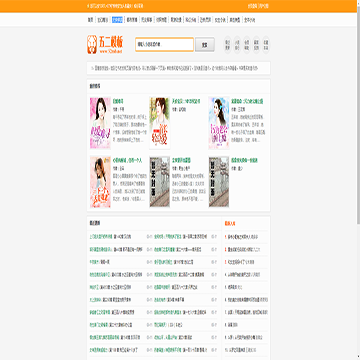Focus the novel search input field

coord(164,45)
